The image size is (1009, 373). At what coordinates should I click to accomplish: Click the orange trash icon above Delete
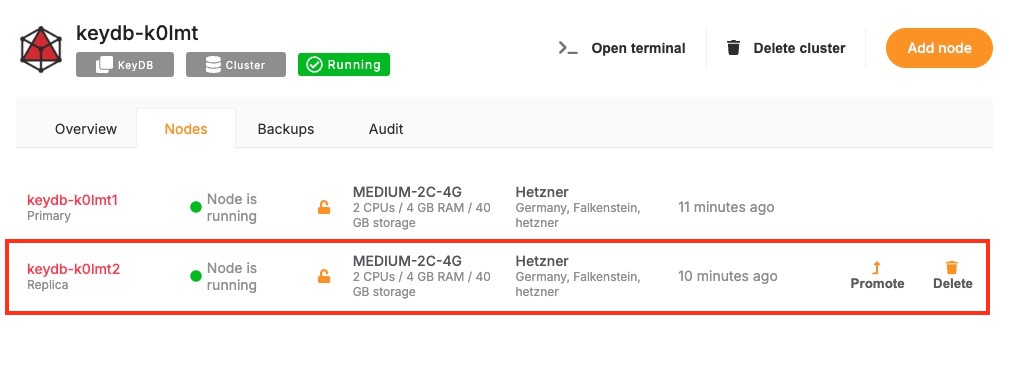pos(952,268)
